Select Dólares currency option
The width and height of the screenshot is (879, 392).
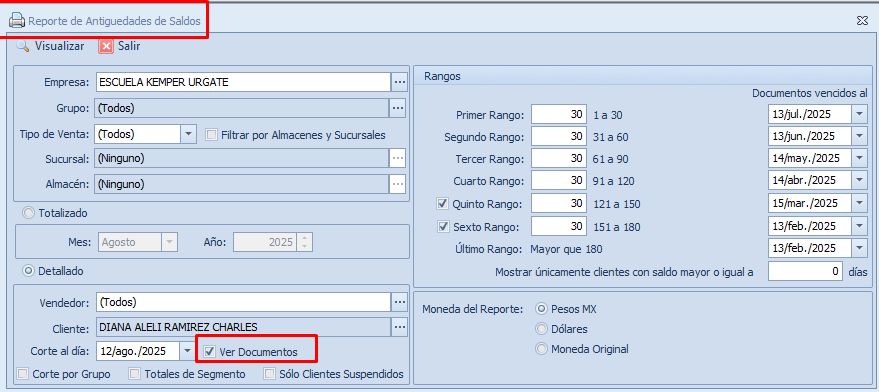541,329
